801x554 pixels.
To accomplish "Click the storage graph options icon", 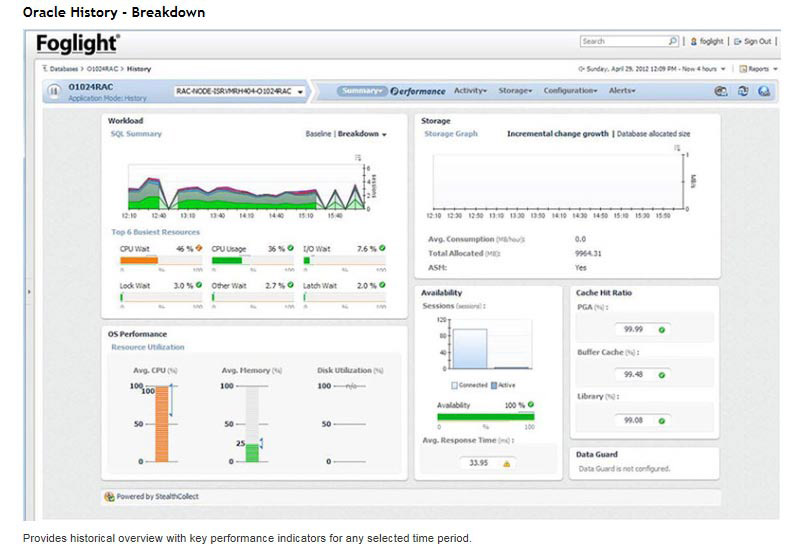I will click(677, 148).
